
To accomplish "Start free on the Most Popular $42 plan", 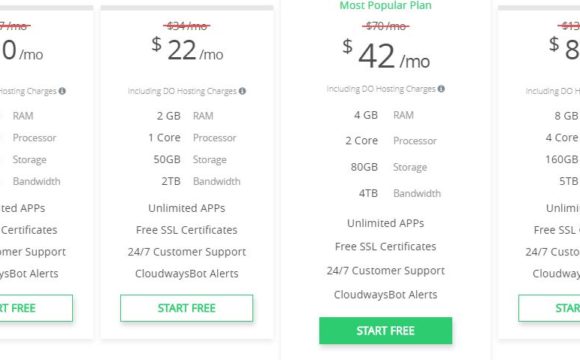I will (x=385, y=330).
